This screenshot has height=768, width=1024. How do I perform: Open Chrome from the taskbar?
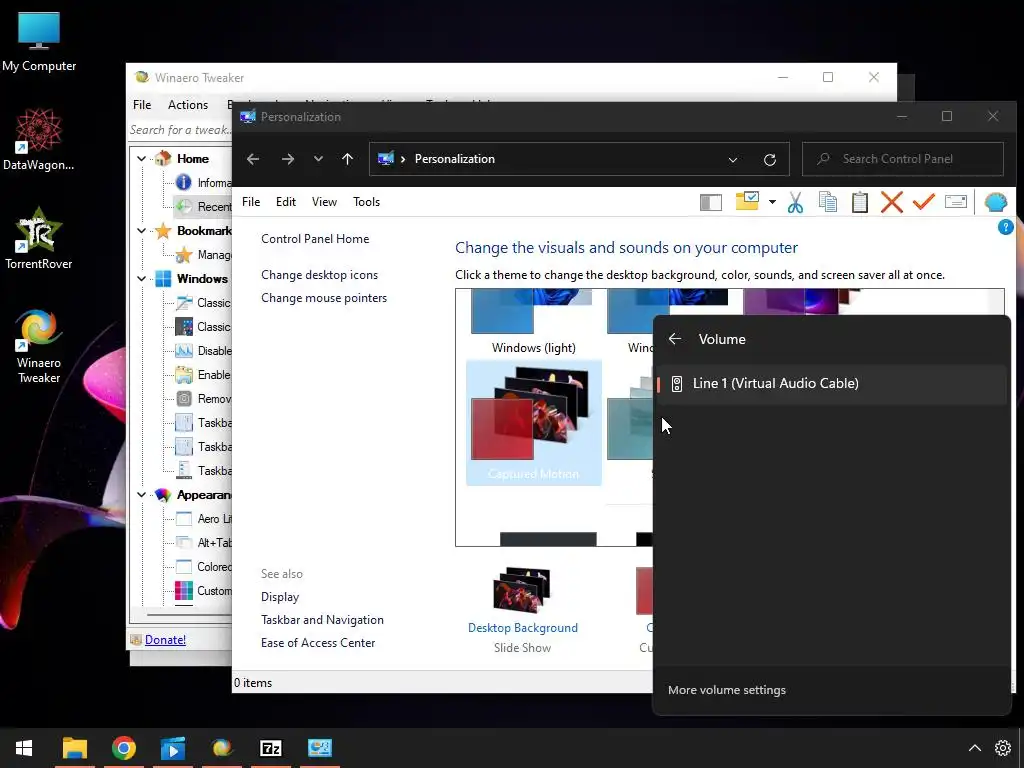pos(123,748)
